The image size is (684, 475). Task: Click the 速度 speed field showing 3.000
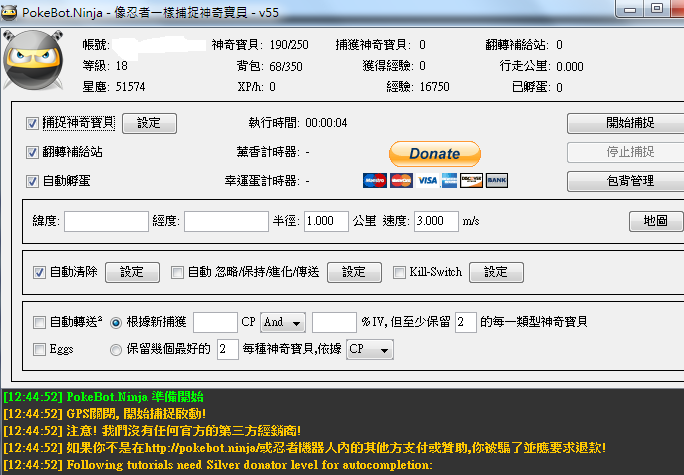[x=436, y=221]
